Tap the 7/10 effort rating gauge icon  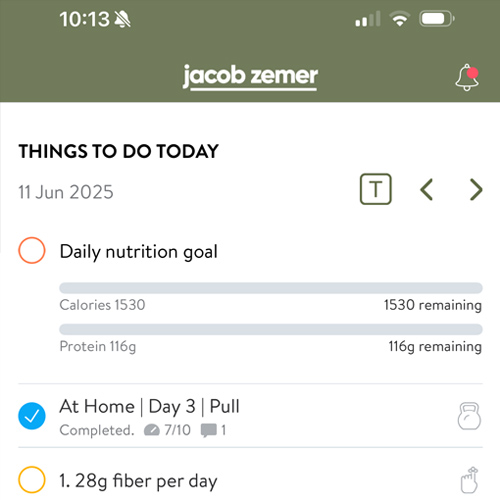click(152, 430)
